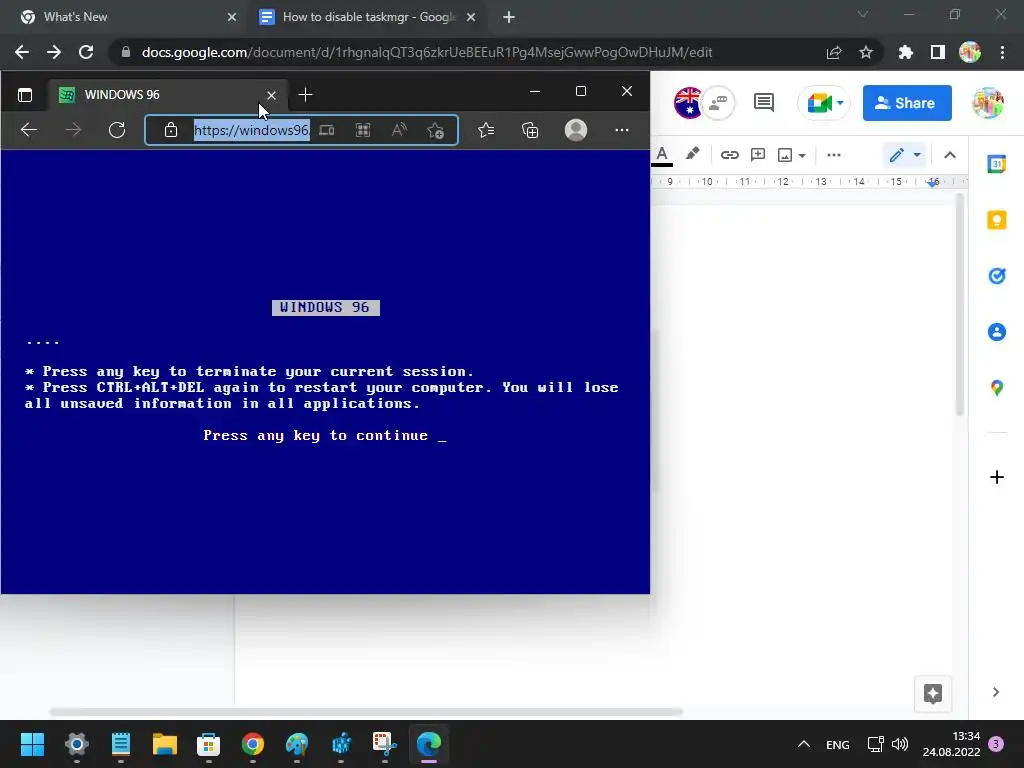Screen dimensions: 1024x768
Task: Open More options ellipsis in Docs toolbar
Action: click(x=833, y=155)
